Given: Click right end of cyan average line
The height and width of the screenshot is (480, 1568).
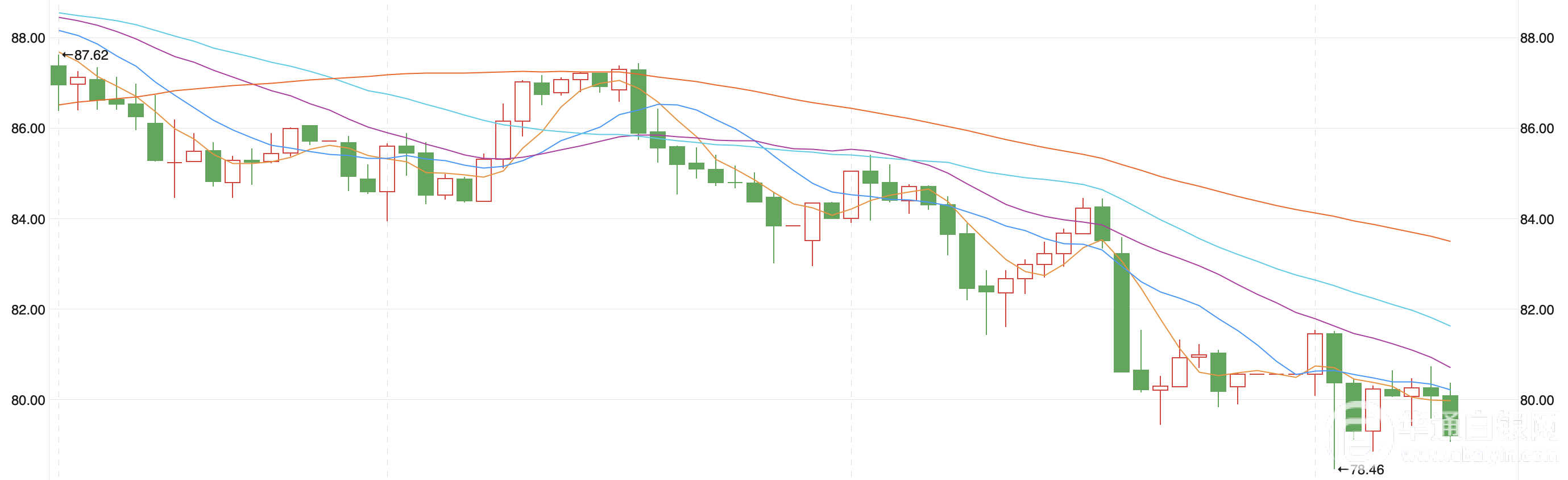Looking at the screenshot, I should 1450,326.
